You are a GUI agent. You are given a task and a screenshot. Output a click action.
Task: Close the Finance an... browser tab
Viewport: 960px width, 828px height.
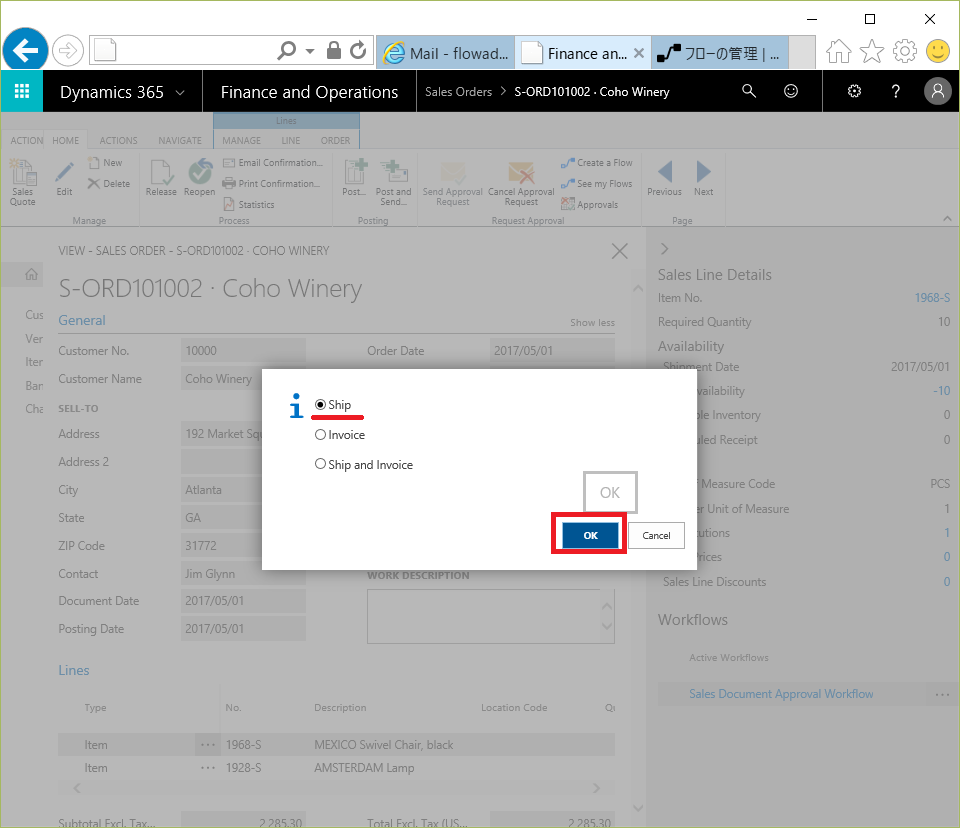click(x=639, y=53)
